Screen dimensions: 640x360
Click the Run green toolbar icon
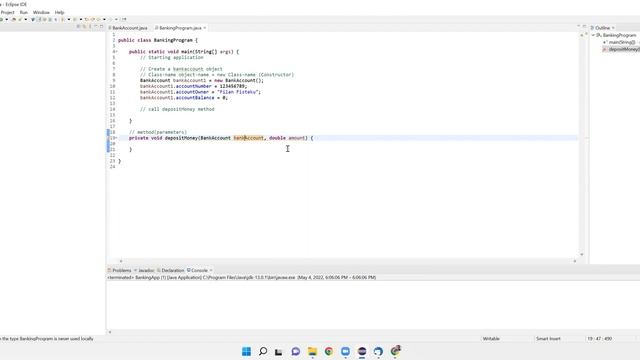point(1,19)
